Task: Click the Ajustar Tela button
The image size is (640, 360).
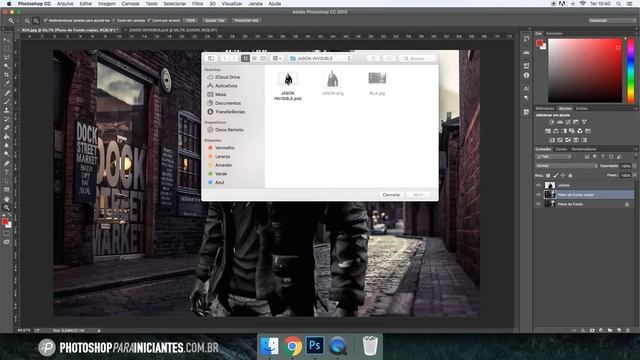Action: pyautogui.click(x=215, y=20)
